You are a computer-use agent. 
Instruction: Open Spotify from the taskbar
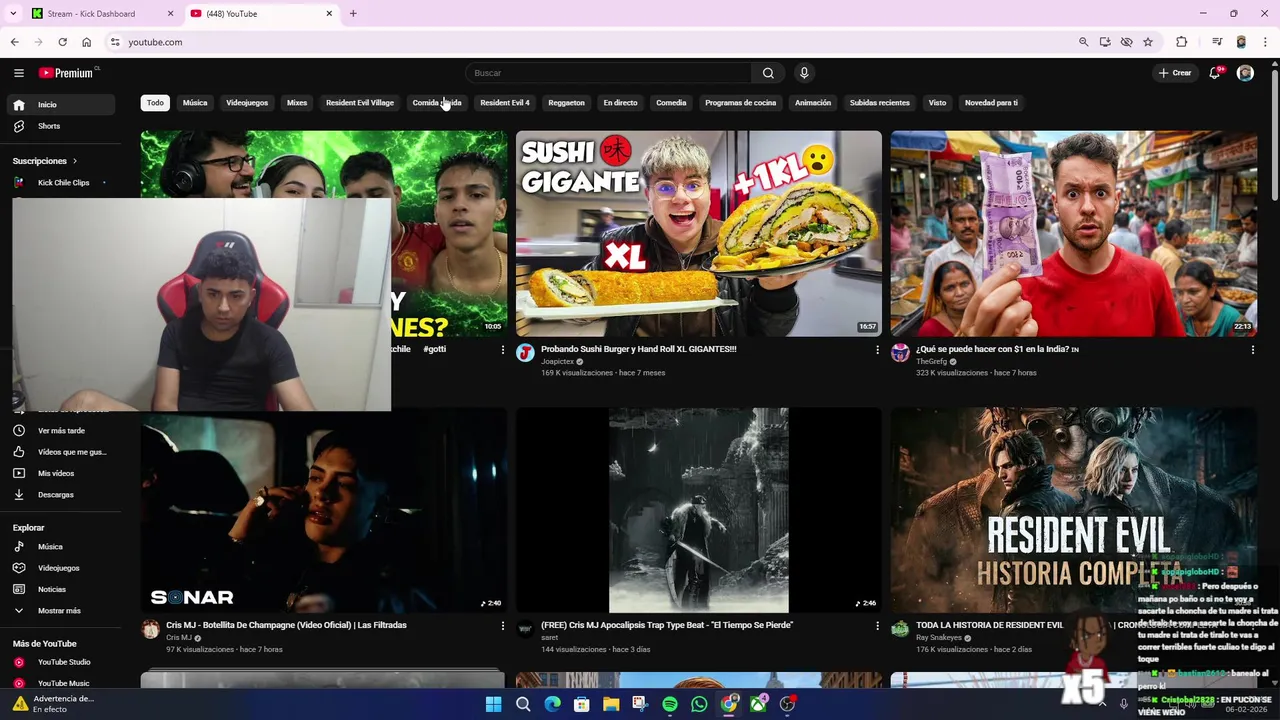670,704
